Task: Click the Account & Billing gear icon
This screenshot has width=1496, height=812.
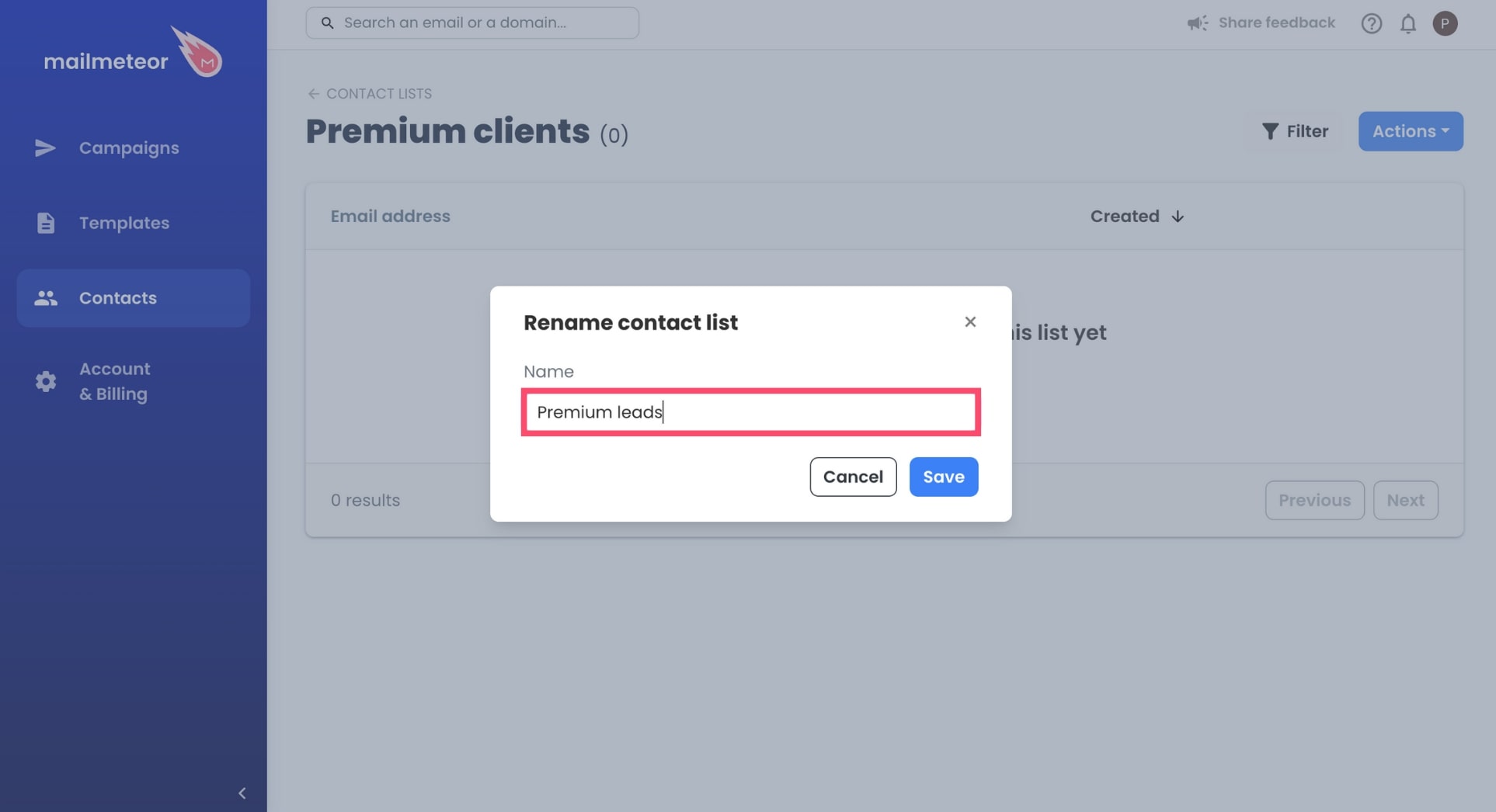Action: [x=45, y=381]
